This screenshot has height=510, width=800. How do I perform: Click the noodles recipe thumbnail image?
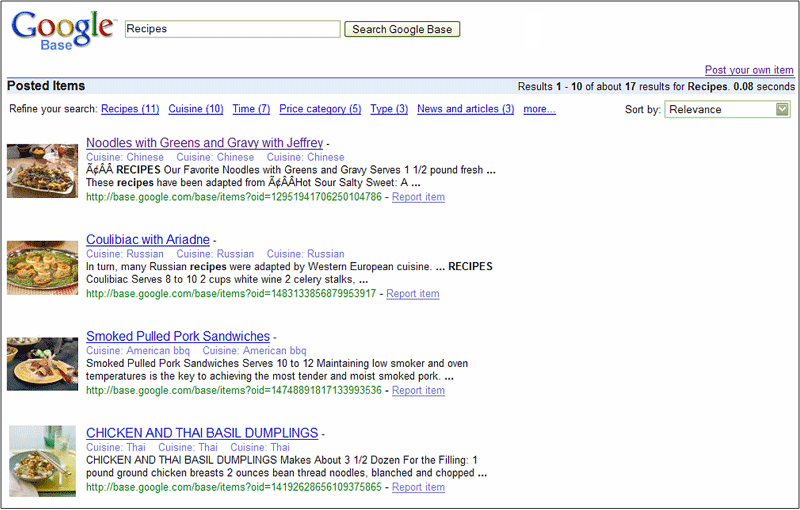(42, 171)
